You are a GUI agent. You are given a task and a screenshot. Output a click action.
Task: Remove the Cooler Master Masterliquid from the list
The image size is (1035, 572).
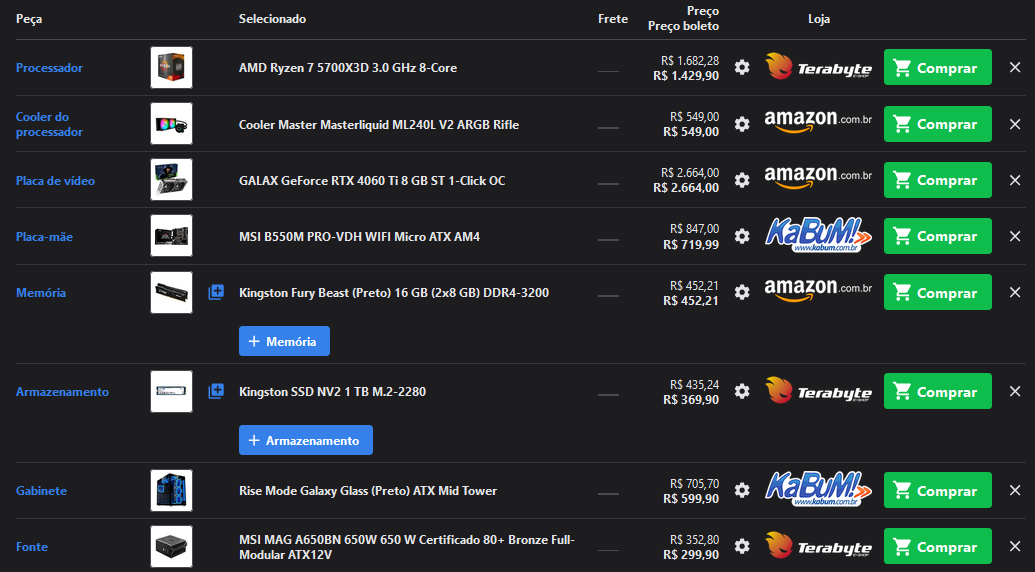1015,124
